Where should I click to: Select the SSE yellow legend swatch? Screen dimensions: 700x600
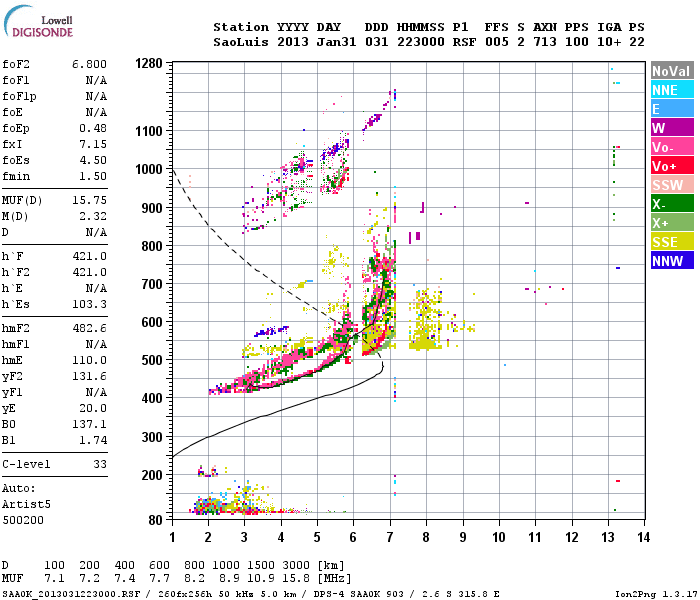[x=672, y=242]
